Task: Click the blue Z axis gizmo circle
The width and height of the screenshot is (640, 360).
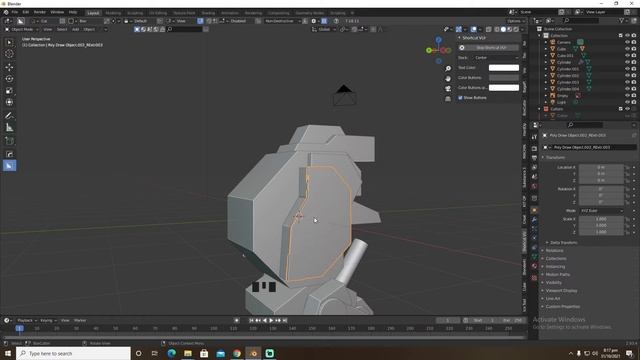Action: click(x=438, y=40)
